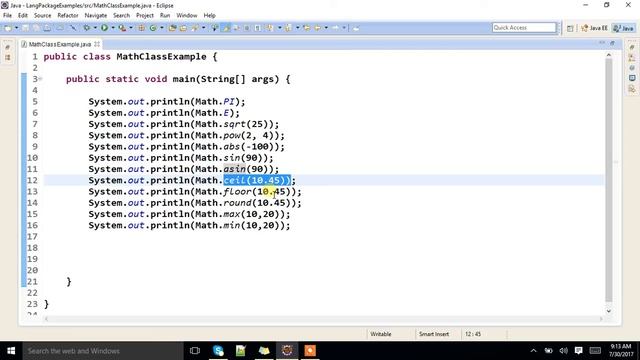The image size is (640, 360).
Task: Open the Forward history dropdown arrow
Action: pos(344,28)
